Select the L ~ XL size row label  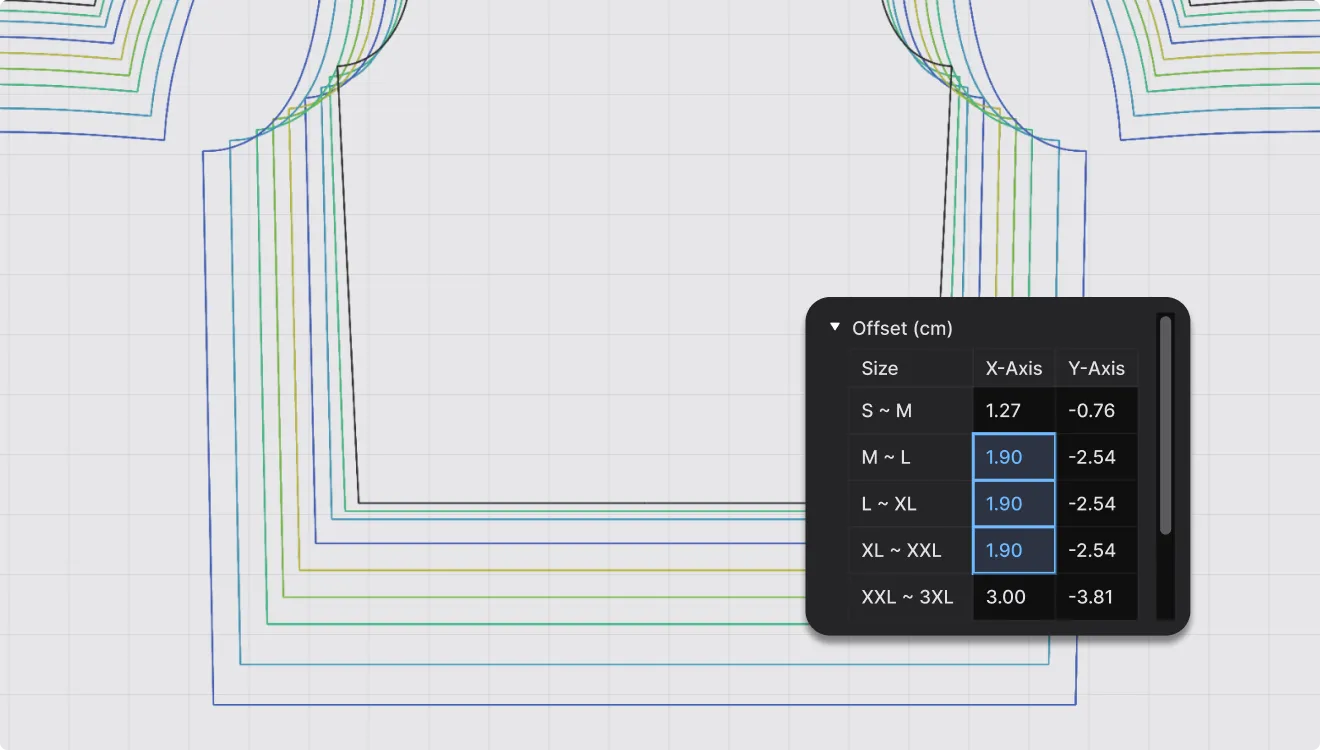tap(888, 504)
